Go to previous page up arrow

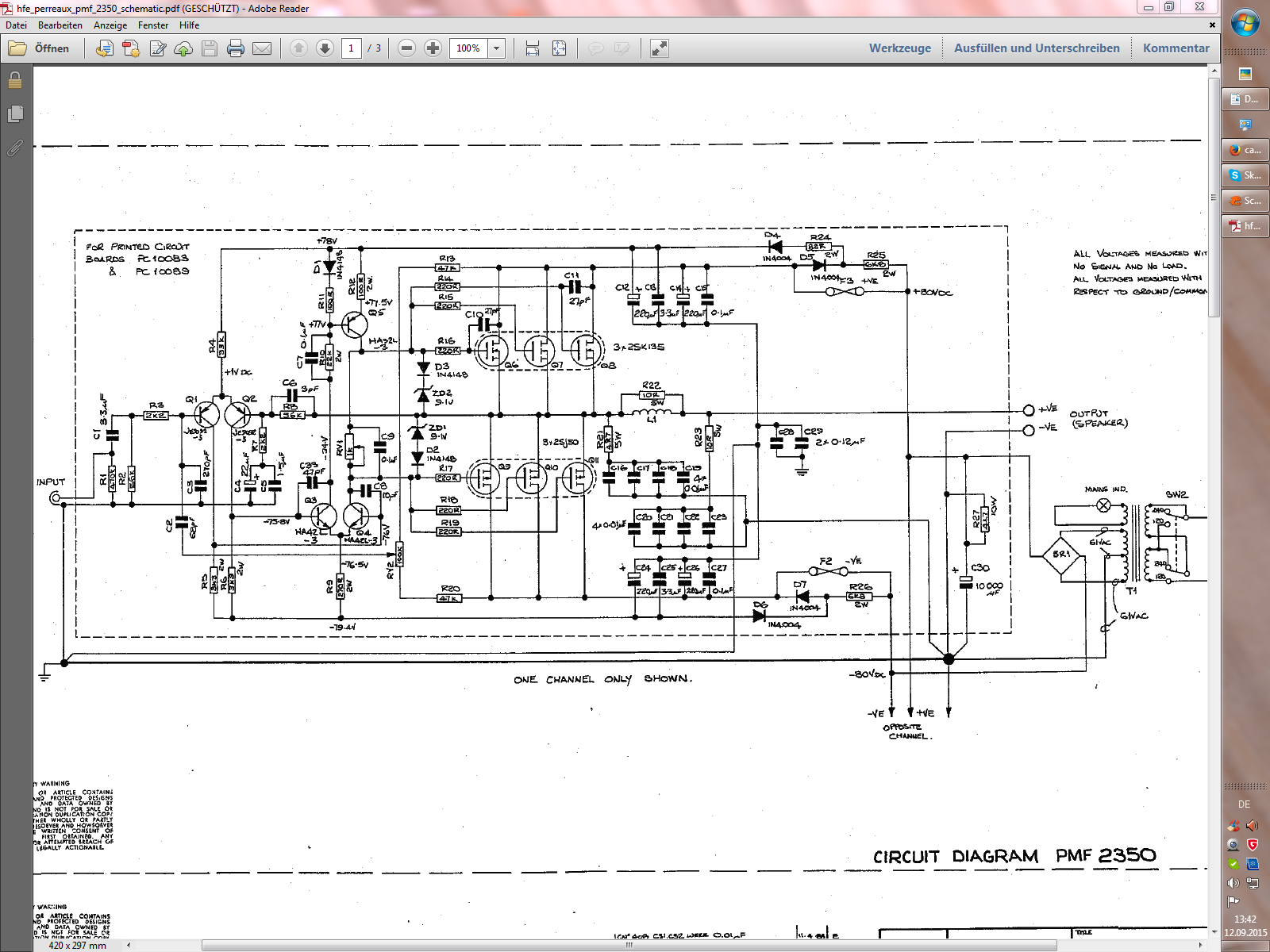pyautogui.click(x=298, y=48)
